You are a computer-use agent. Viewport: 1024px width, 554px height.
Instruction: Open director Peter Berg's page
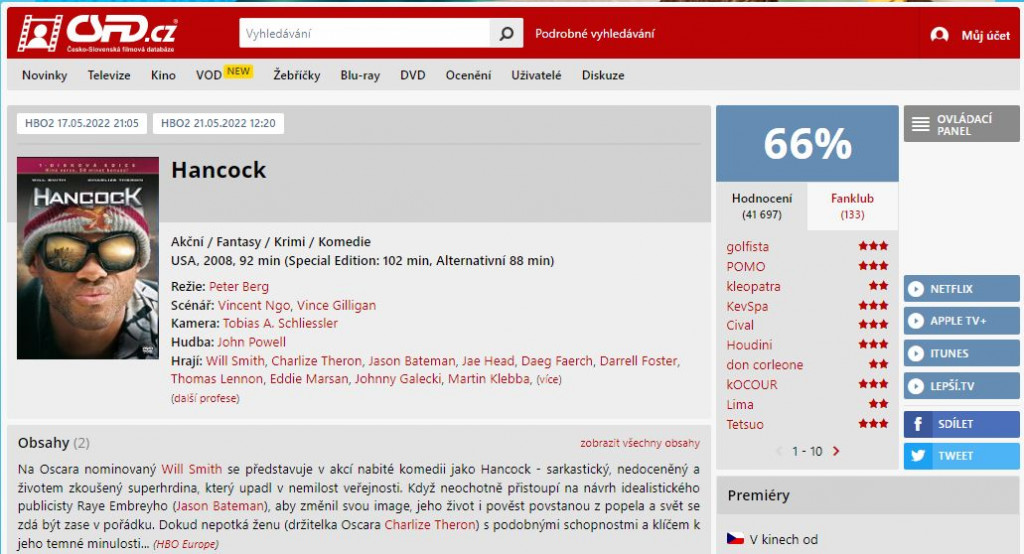[x=238, y=286]
